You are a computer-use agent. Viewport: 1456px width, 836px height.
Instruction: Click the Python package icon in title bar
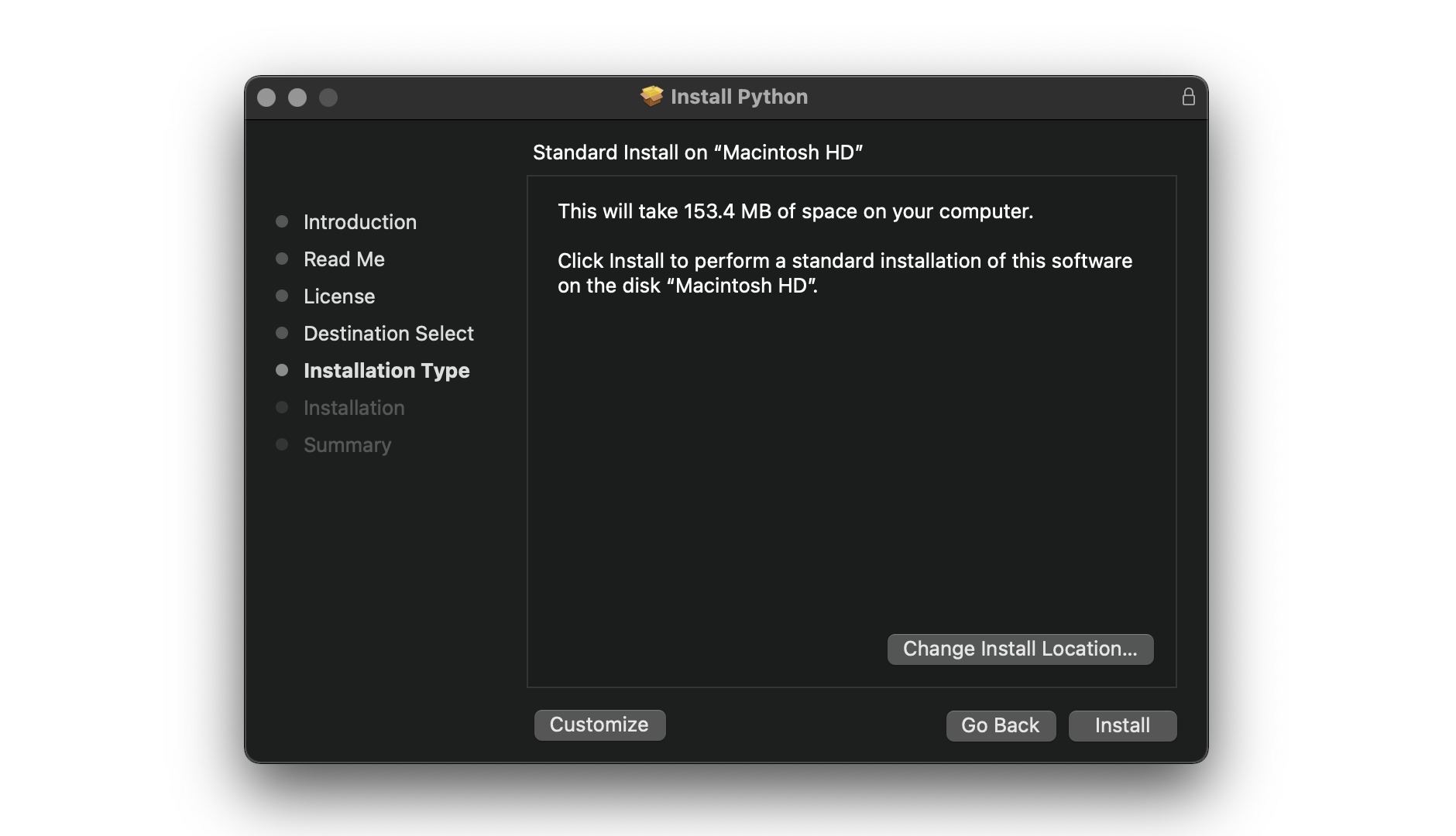coord(651,96)
